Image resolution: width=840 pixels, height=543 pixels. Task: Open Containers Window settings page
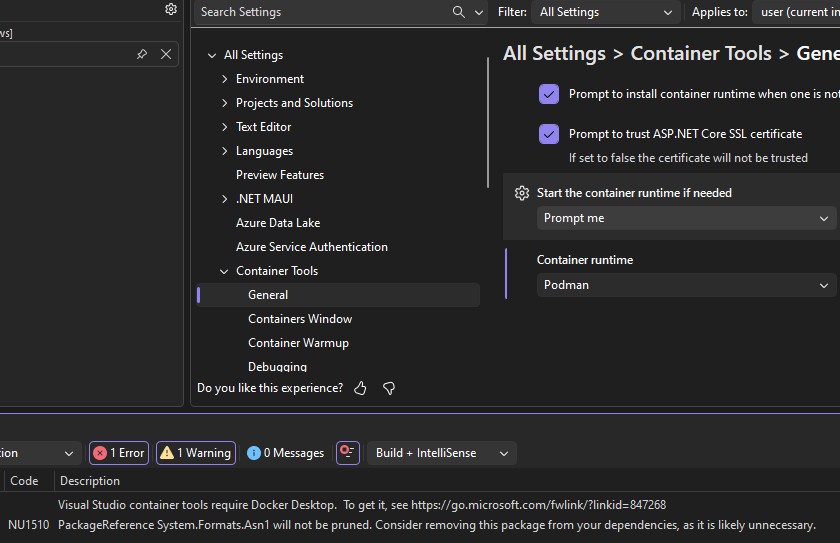point(300,319)
